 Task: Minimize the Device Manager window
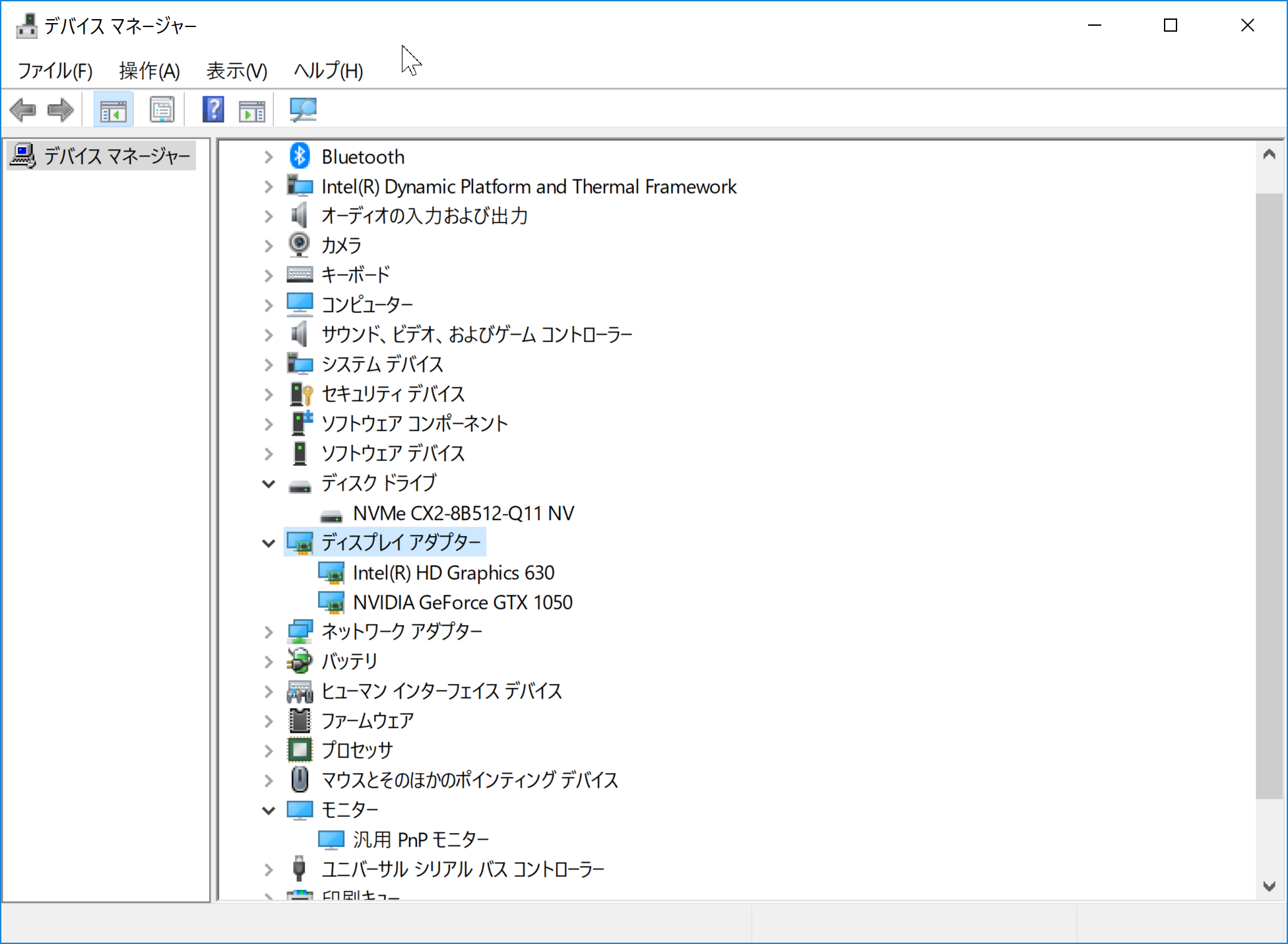(x=1095, y=25)
